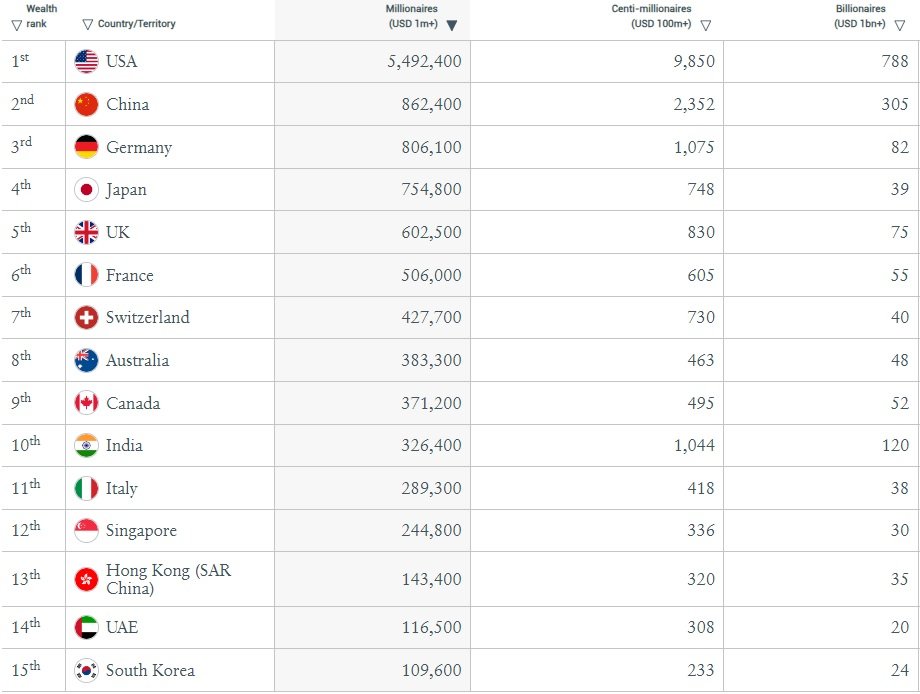Click Australia's millionaires value 383,300

(431, 360)
